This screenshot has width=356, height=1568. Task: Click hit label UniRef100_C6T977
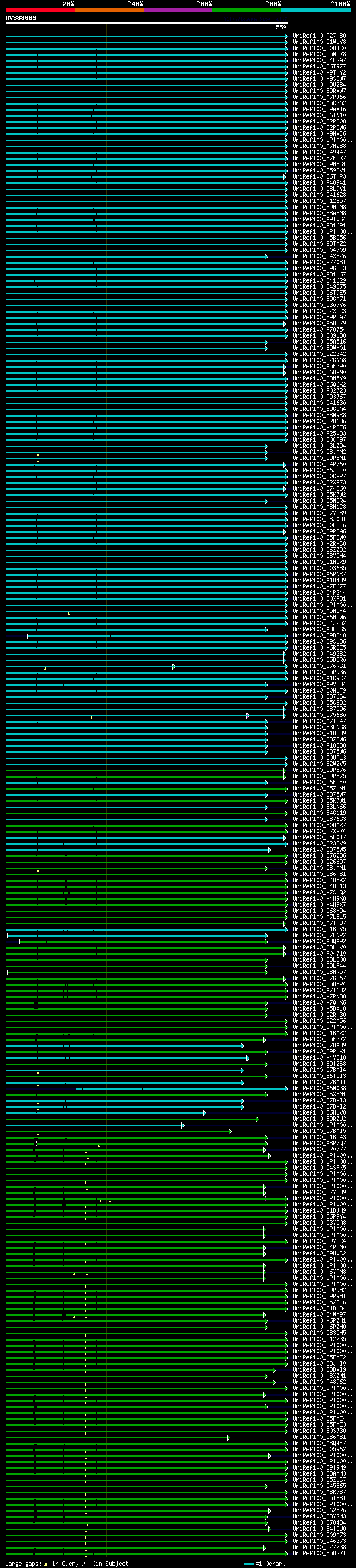[319, 66]
